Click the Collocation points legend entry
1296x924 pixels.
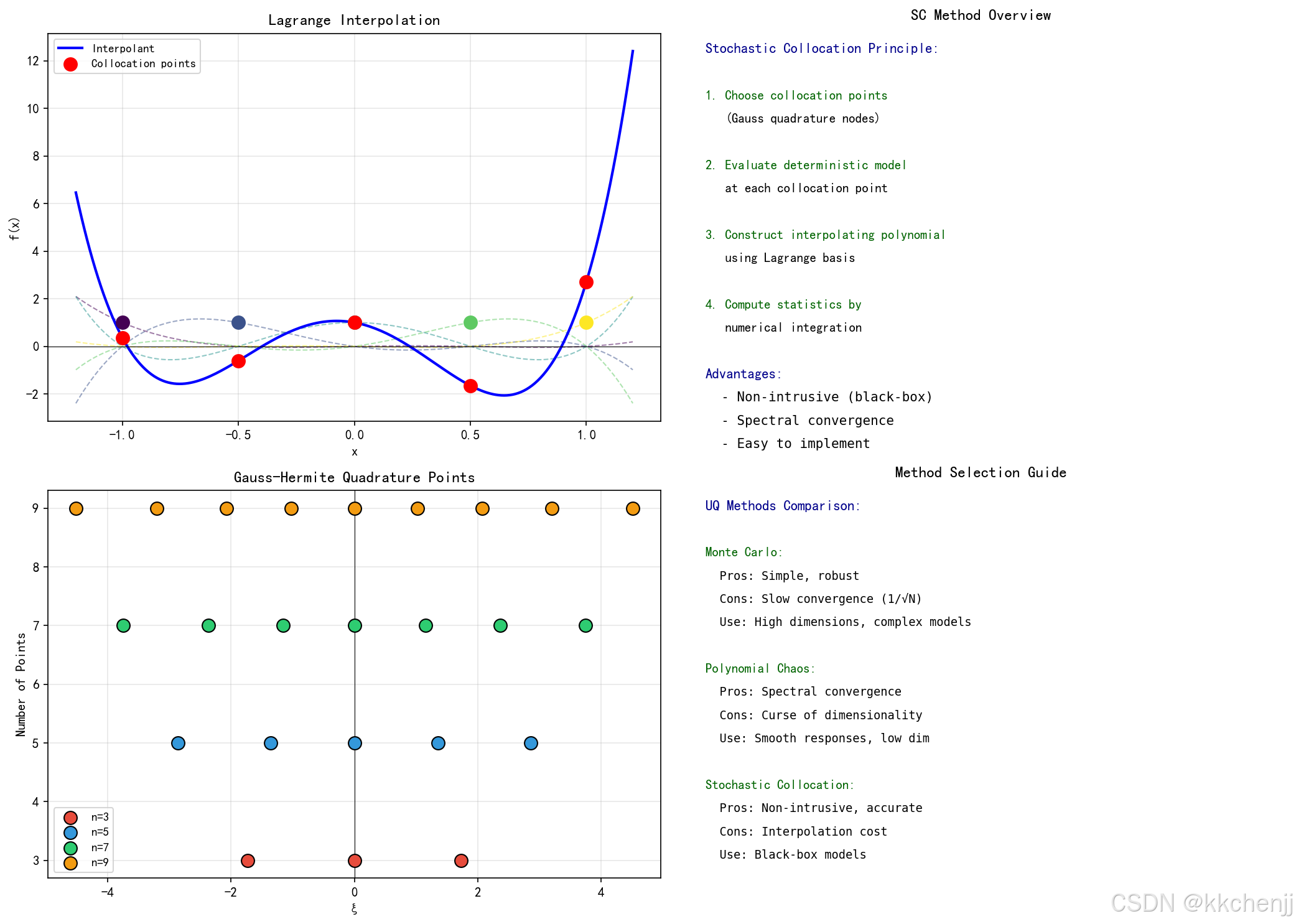142,63
